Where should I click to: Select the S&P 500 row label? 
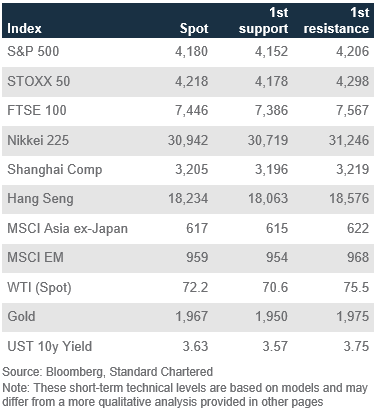[x=33, y=52]
